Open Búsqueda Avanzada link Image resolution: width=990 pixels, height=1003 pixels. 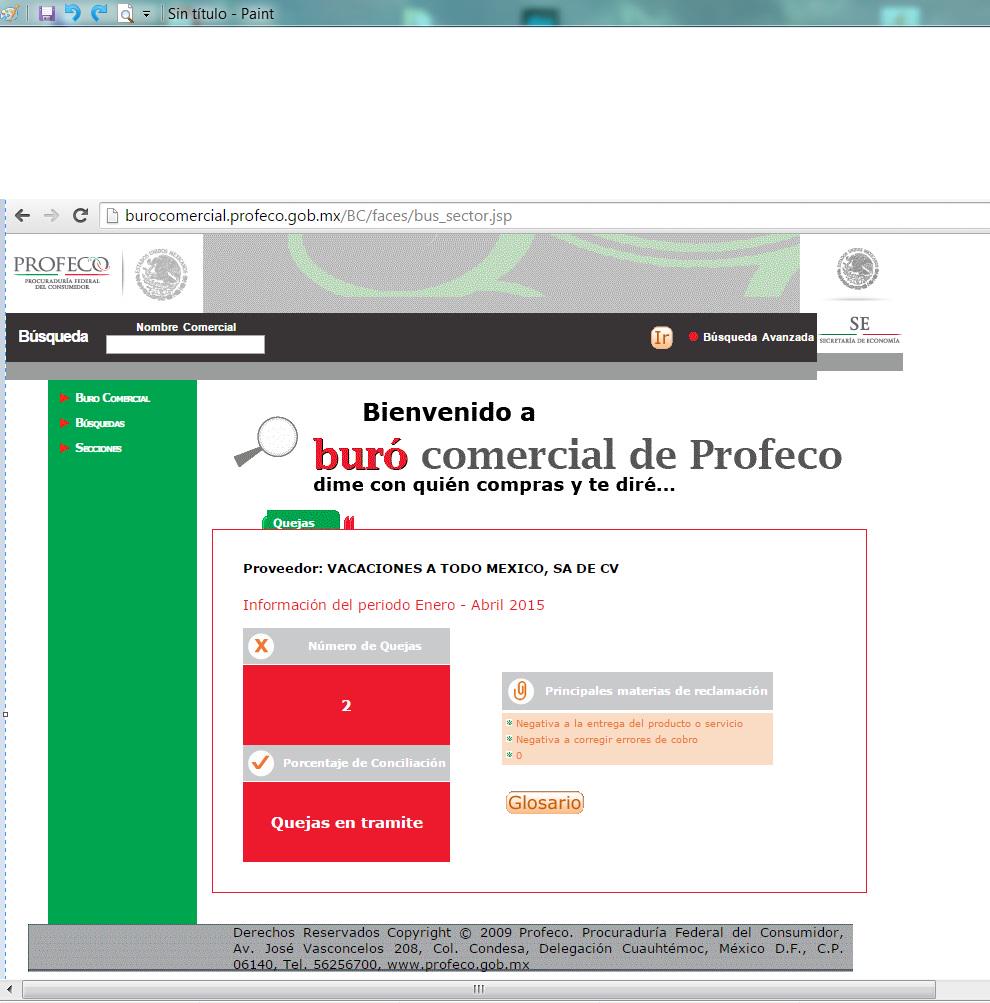[x=758, y=337]
